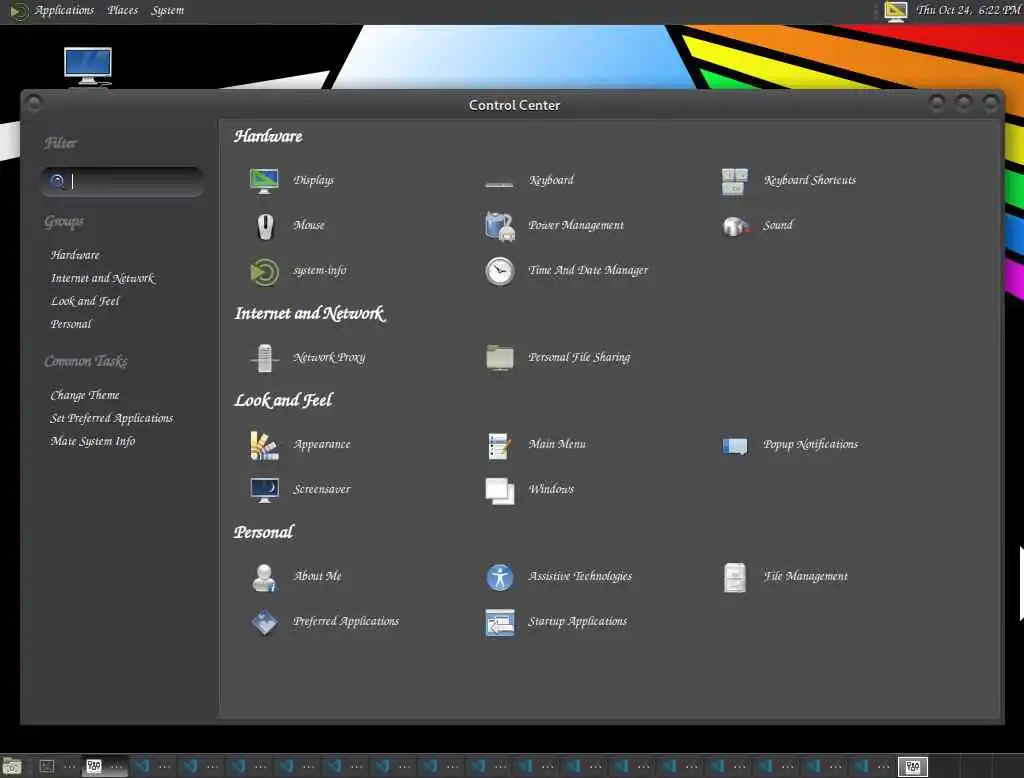
Task: Launch the system-info icon
Action: tap(264, 272)
